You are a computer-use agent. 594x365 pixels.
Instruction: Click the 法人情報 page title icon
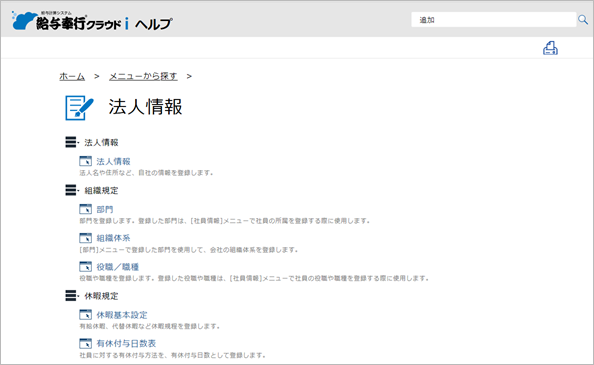coord(79,108)
